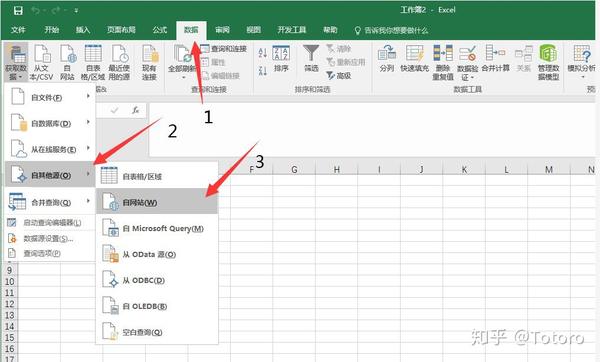This screenshot has height=362, width=600.
Task: Click the Redo arrow in title bar
Action: tap(56, 10)
